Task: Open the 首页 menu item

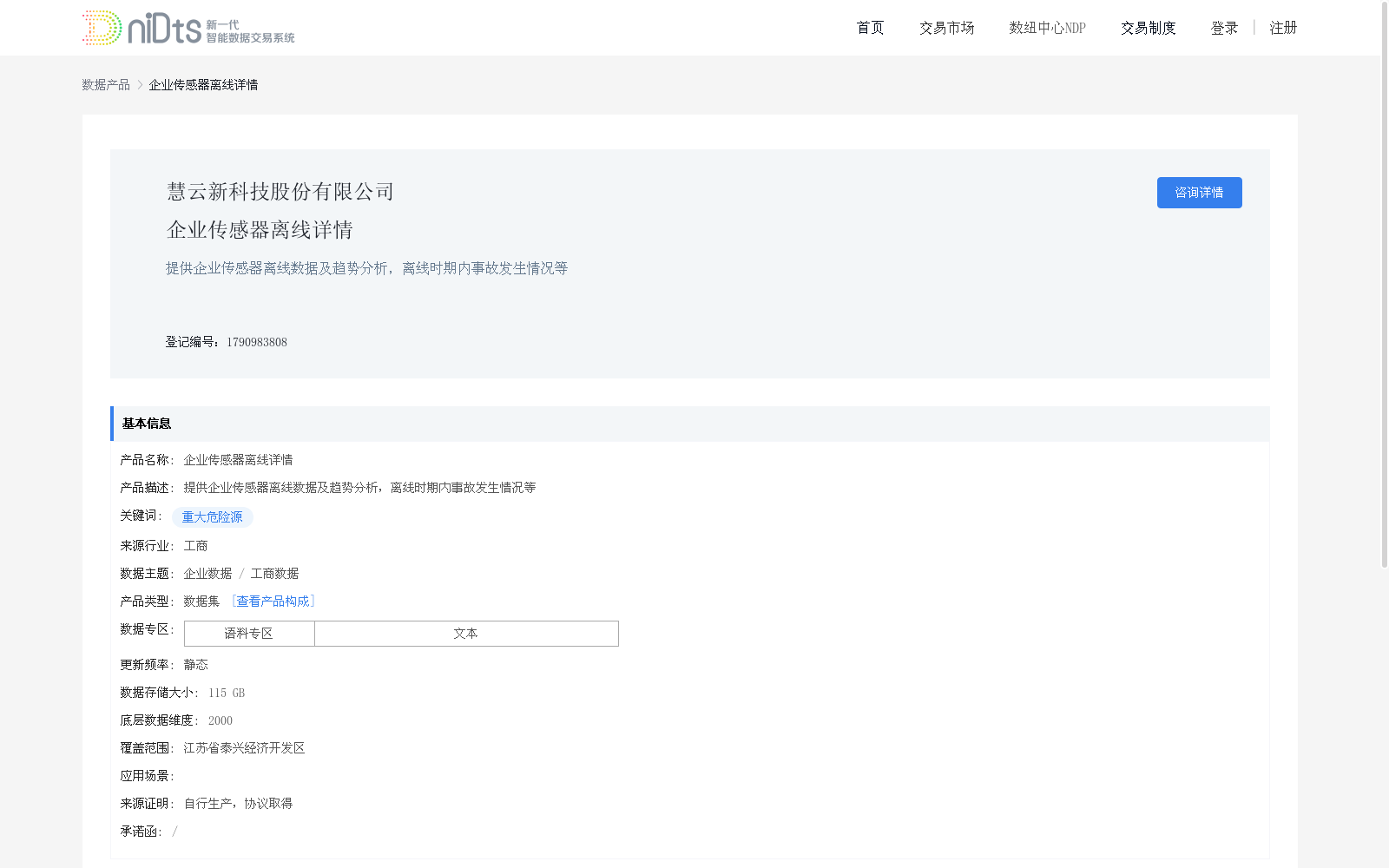Action: [x=870, y=28]
